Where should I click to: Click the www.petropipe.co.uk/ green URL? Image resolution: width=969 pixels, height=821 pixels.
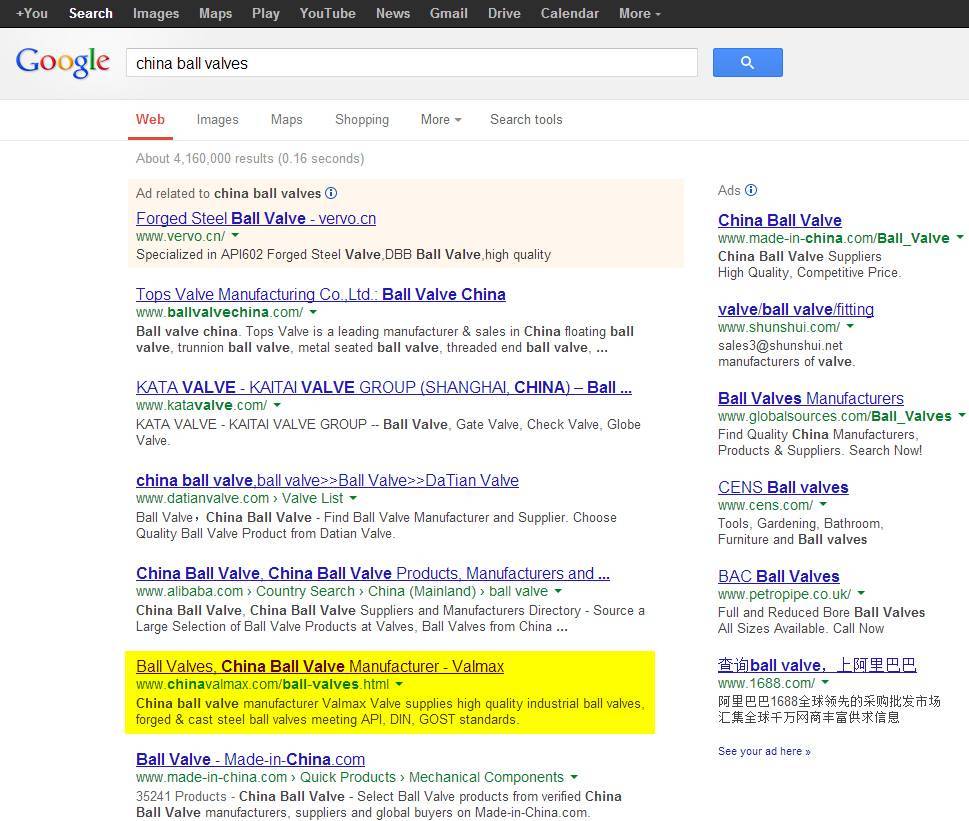[x=784, y=594]
